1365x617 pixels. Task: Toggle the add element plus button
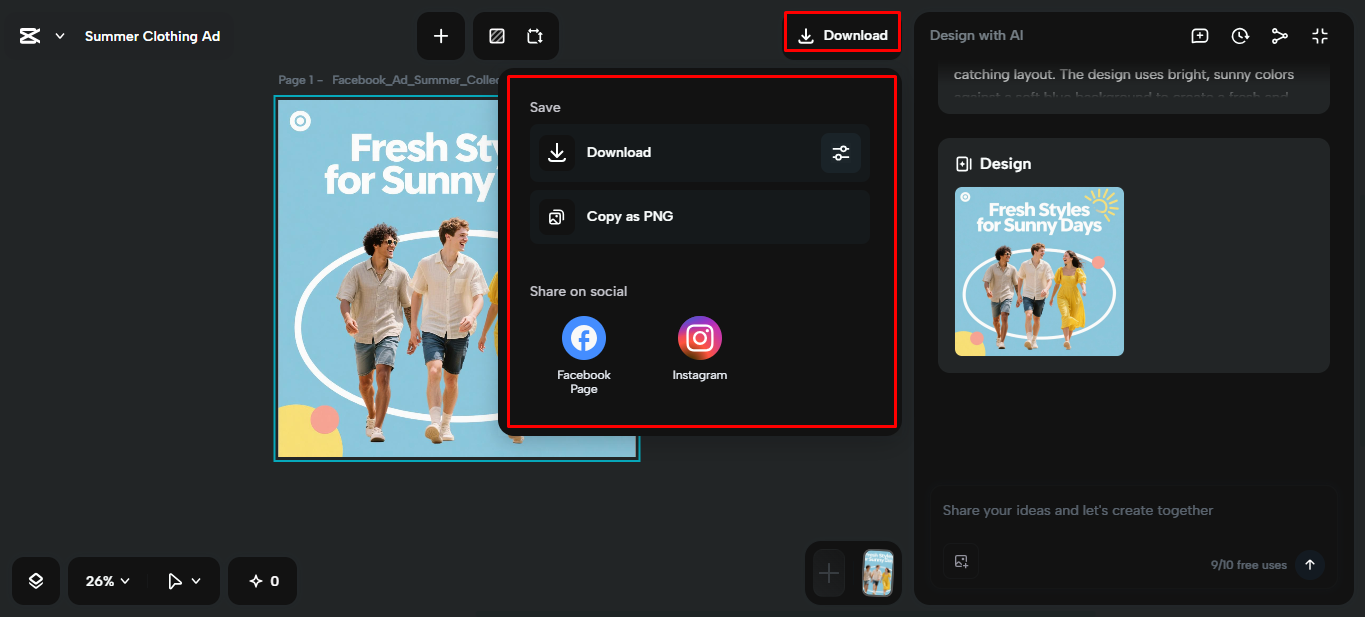pyautogui.click(x=441, y=36)
